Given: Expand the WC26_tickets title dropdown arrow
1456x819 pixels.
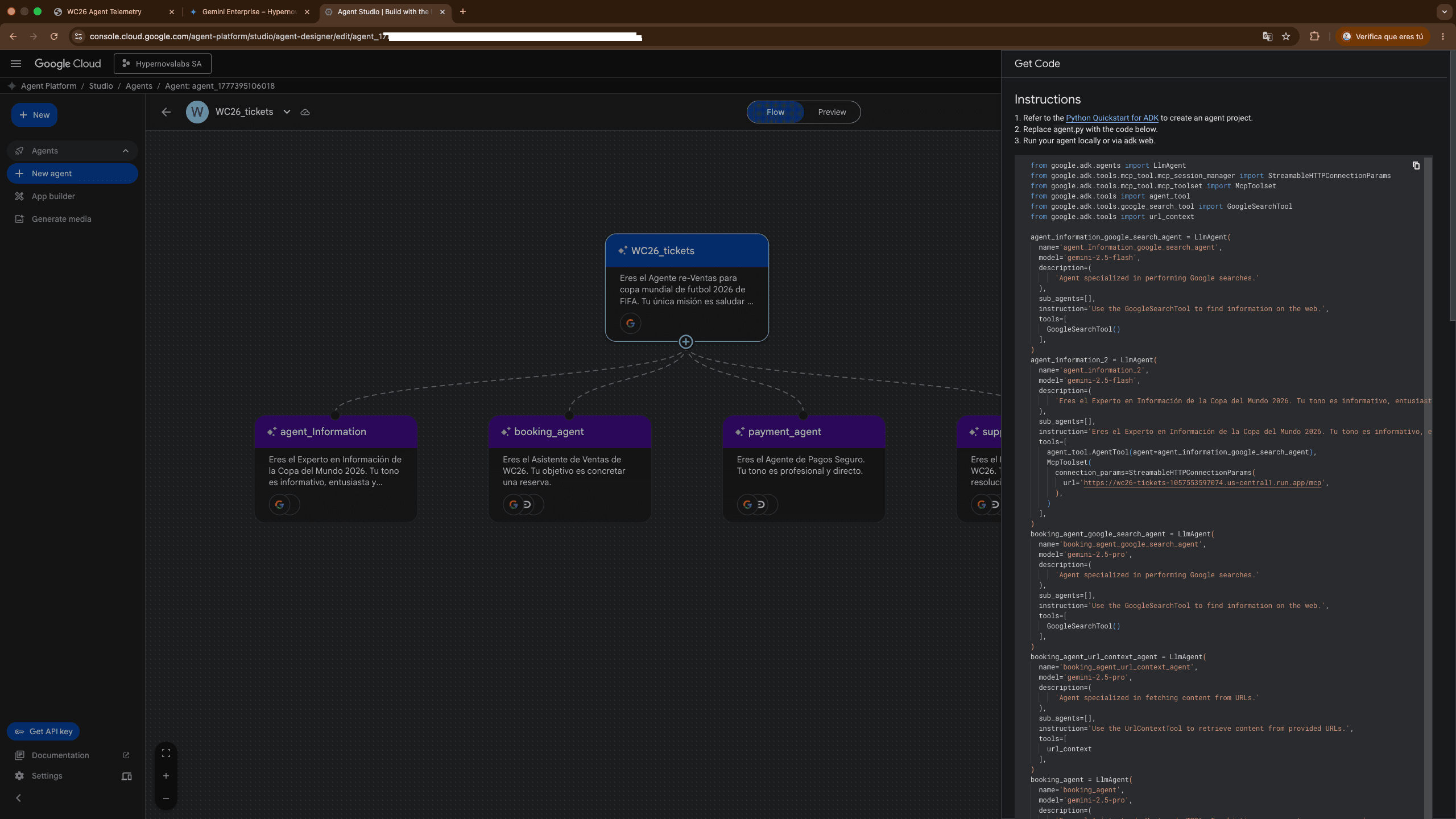Looking at the screenshot, I should coord(287,112).
